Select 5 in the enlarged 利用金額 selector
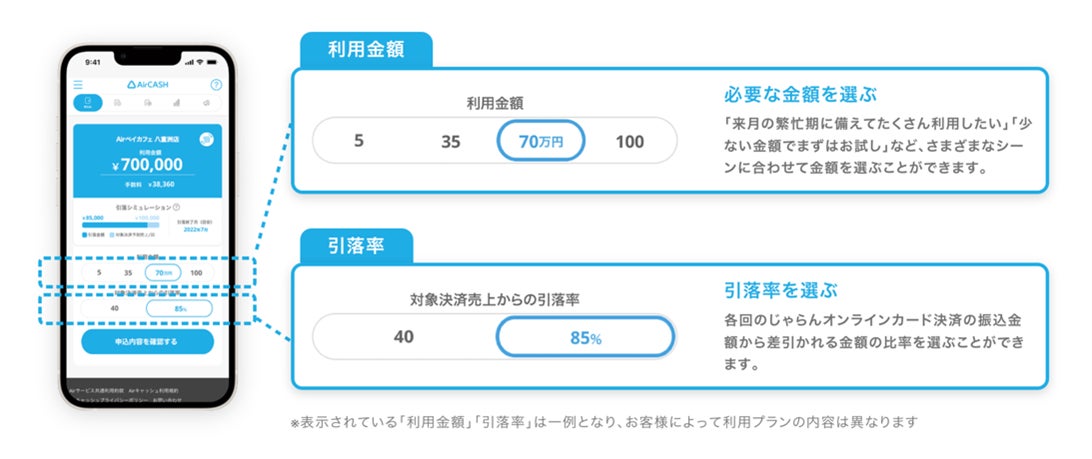The height and width of the screenshot is (459, 1092). click(359, 142)
